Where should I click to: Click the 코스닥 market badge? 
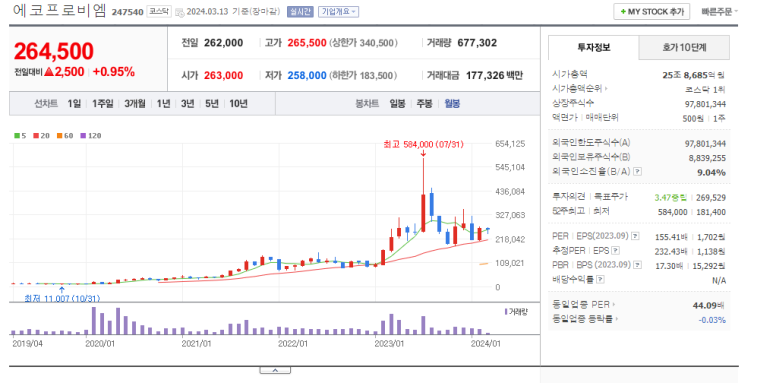(159, 11)
